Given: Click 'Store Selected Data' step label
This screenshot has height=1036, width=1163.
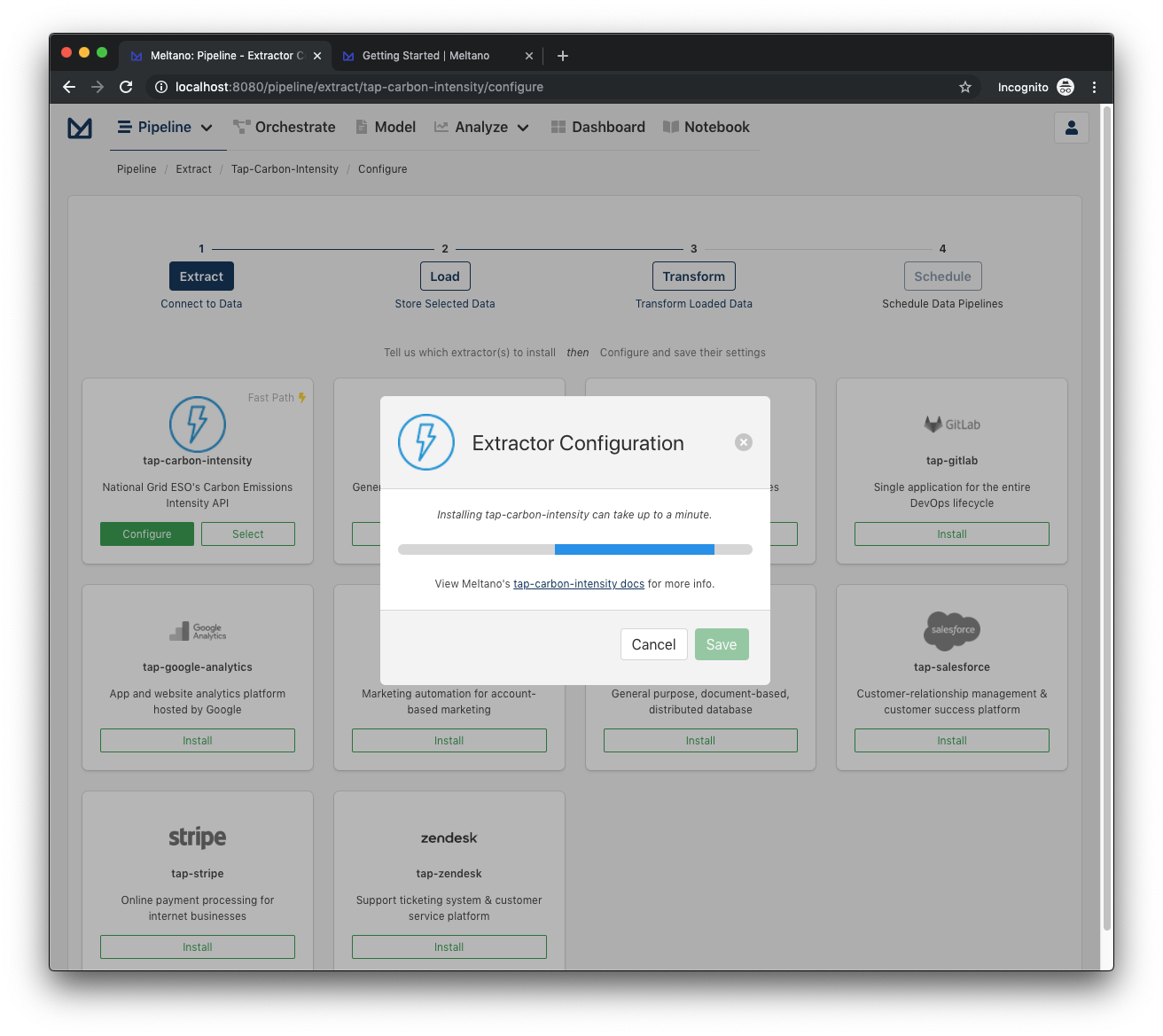Looking at the screenshot, I should pyautogui.click(x=445, y=304).
